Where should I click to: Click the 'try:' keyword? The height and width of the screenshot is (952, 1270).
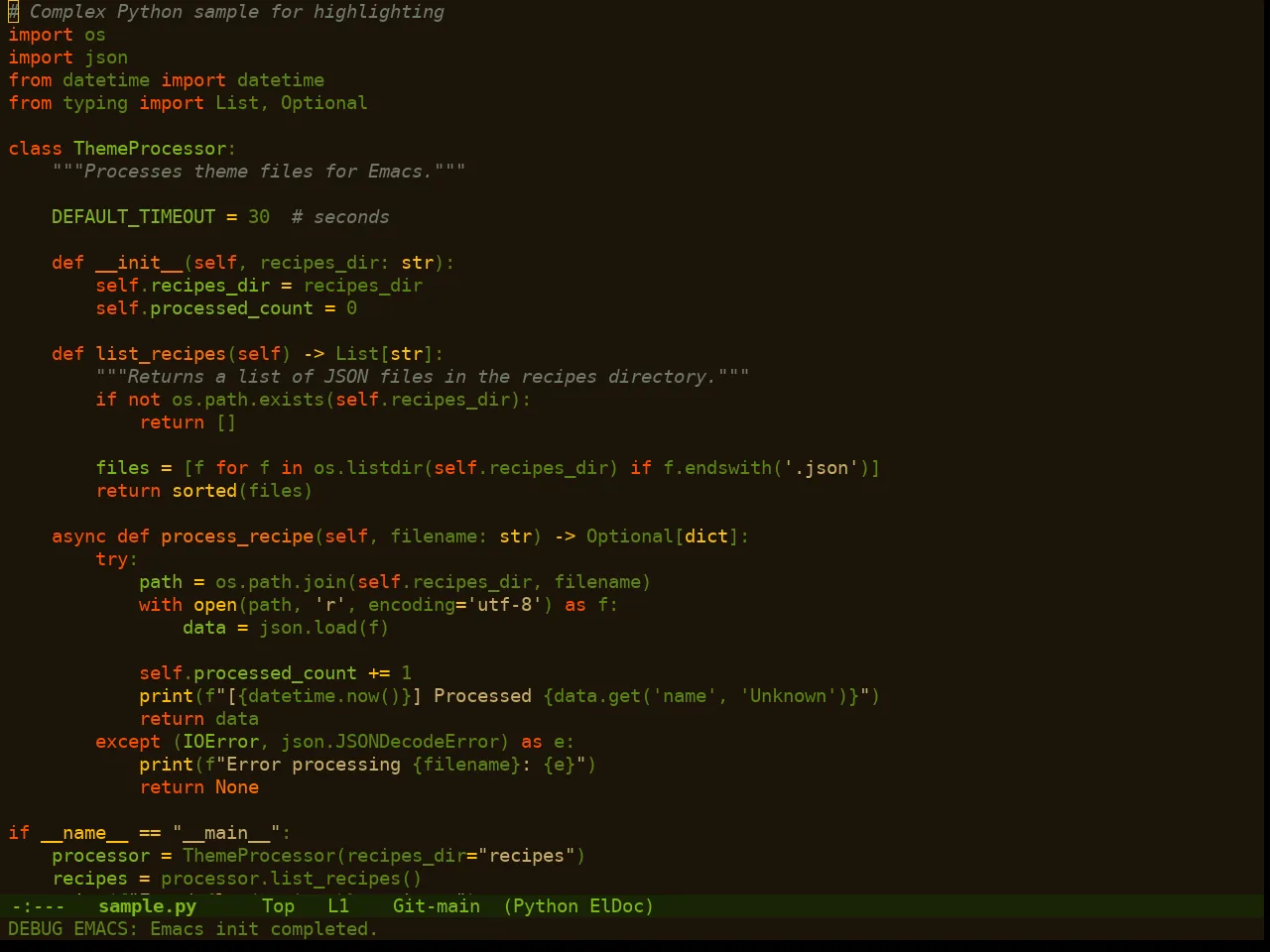[x=117, y=559]
